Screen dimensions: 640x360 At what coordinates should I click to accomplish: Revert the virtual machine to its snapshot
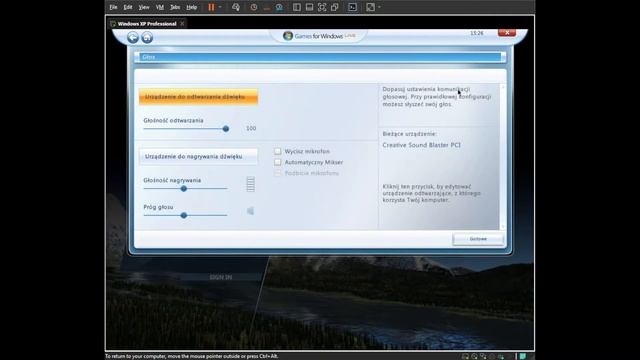pos(267,7)
